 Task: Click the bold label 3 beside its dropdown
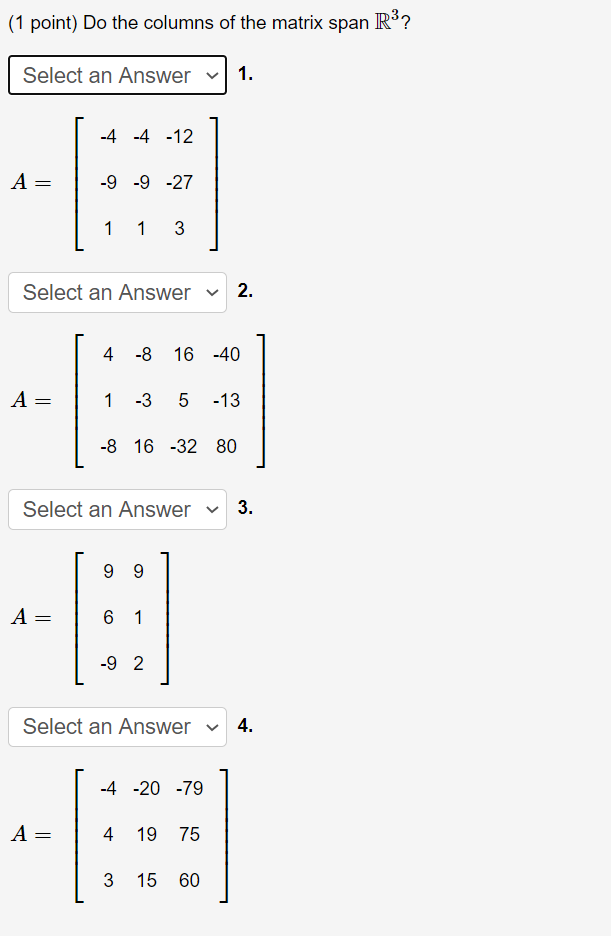coord(244,509)
